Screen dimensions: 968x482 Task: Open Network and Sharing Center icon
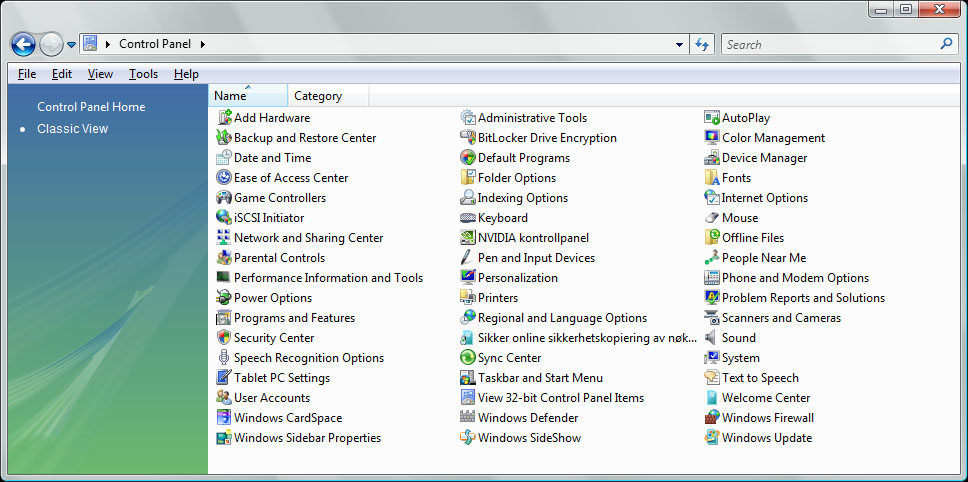point(223,238)
